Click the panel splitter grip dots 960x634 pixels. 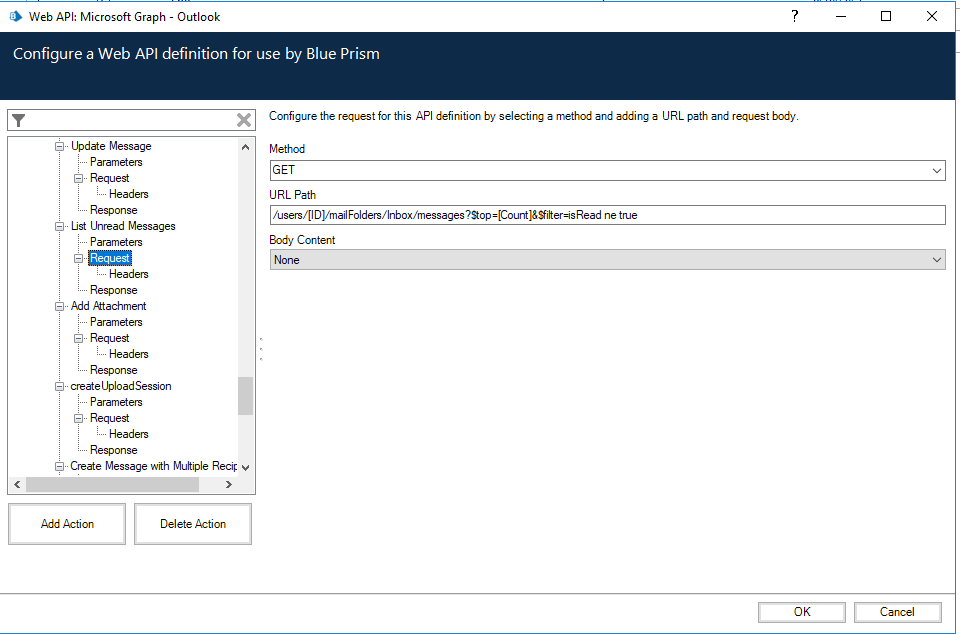pos(261,349)
